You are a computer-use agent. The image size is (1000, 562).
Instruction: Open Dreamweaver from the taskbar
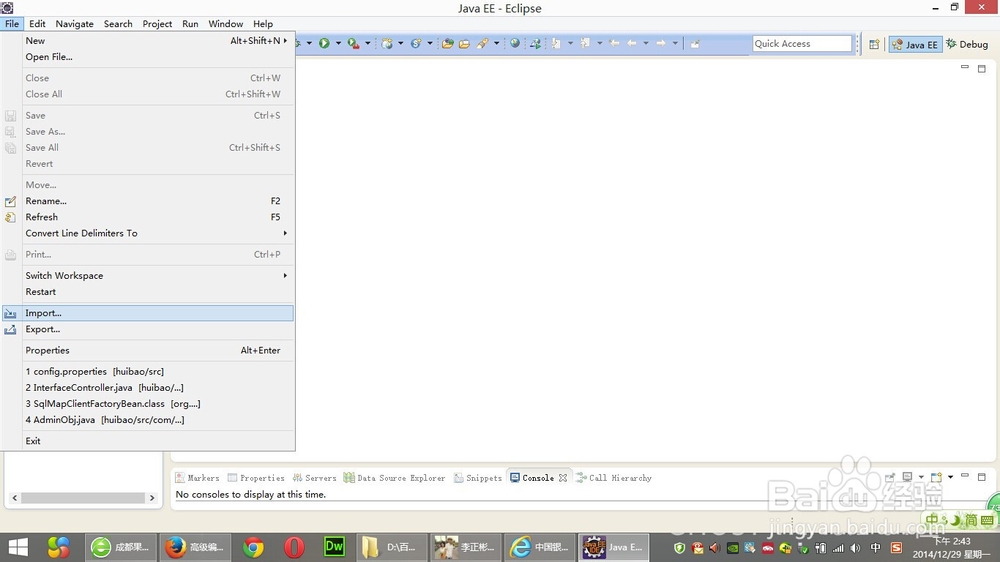tap(334, 547)
